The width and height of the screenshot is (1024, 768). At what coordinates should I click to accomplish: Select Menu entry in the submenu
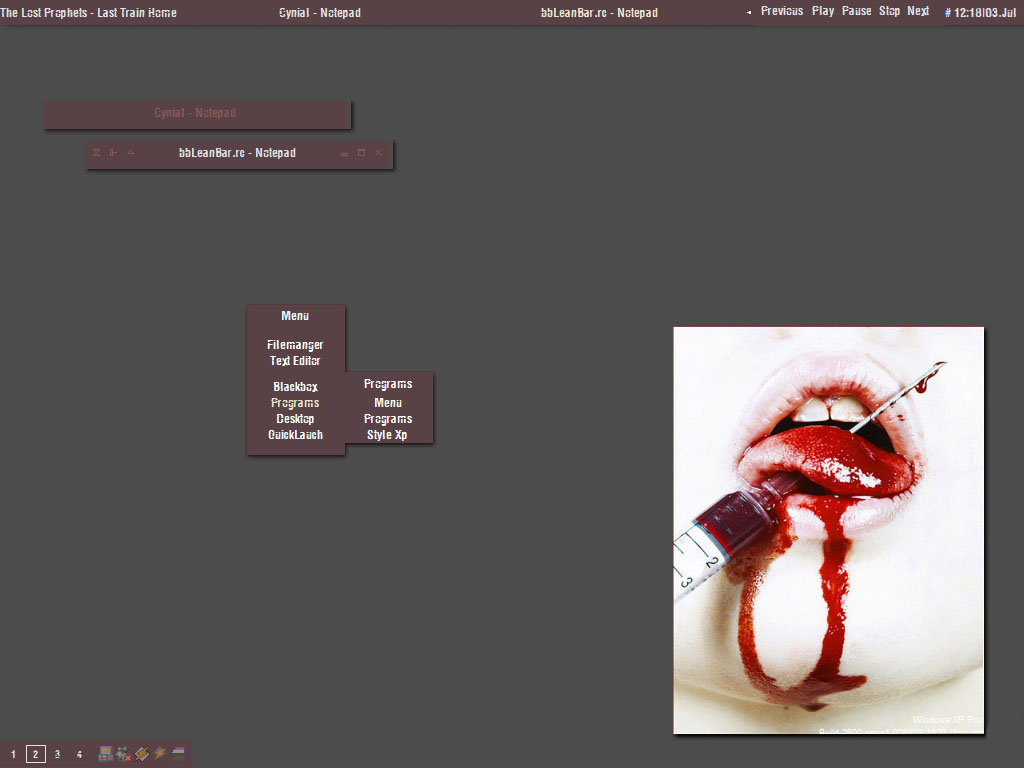click(388, 403)
